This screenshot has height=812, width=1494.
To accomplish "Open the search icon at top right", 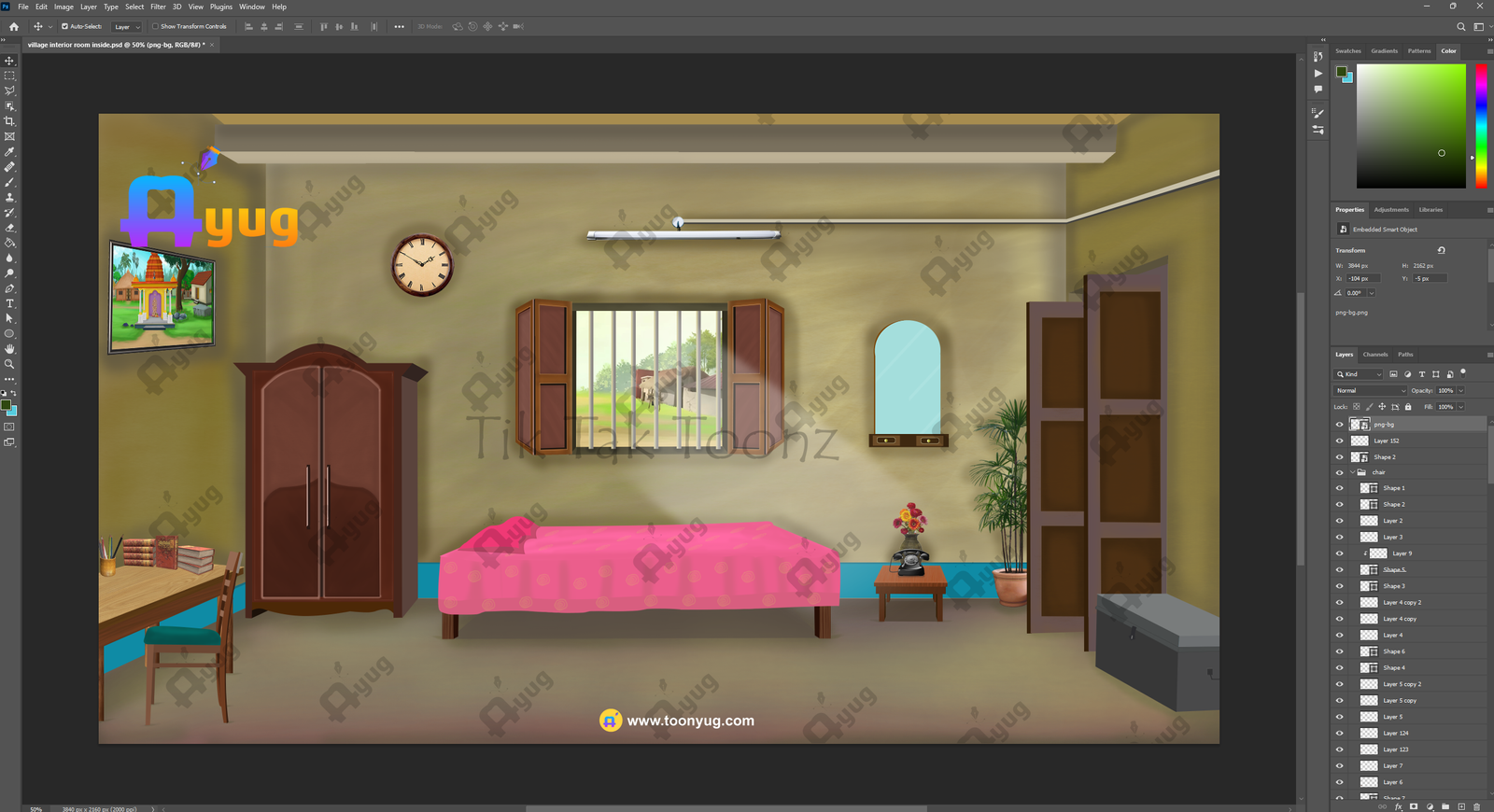I will coord(1461,27).
